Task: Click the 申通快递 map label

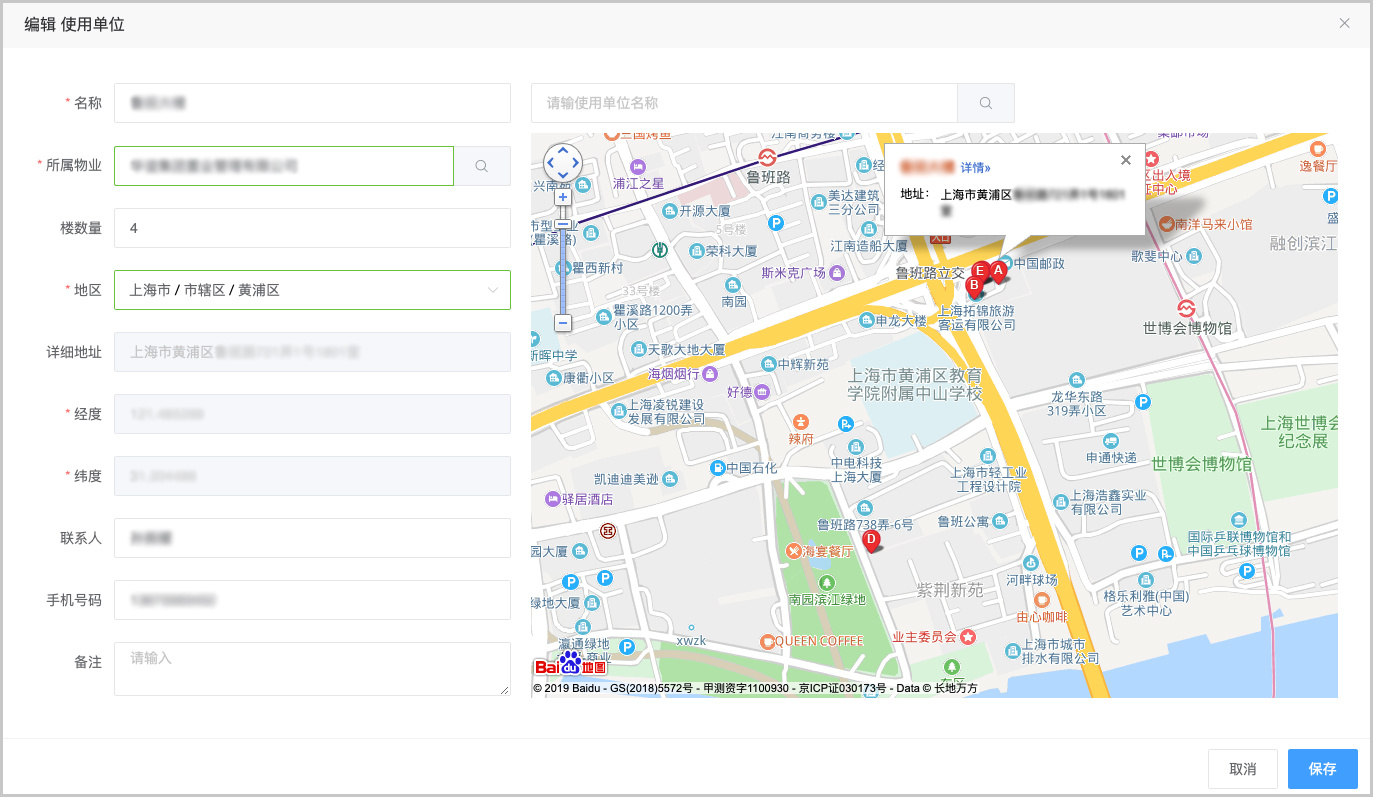Action: pos(1111,458)
